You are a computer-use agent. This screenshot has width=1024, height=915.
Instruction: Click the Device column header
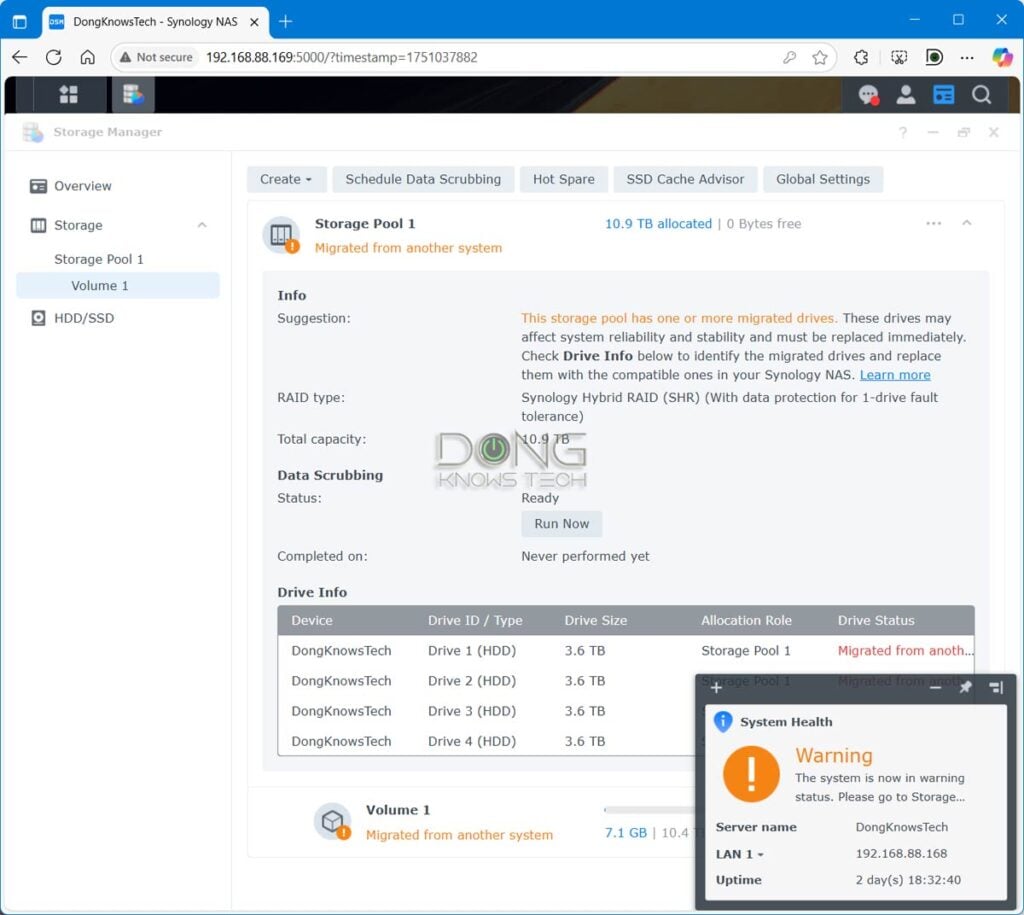(x=312, y=620)
